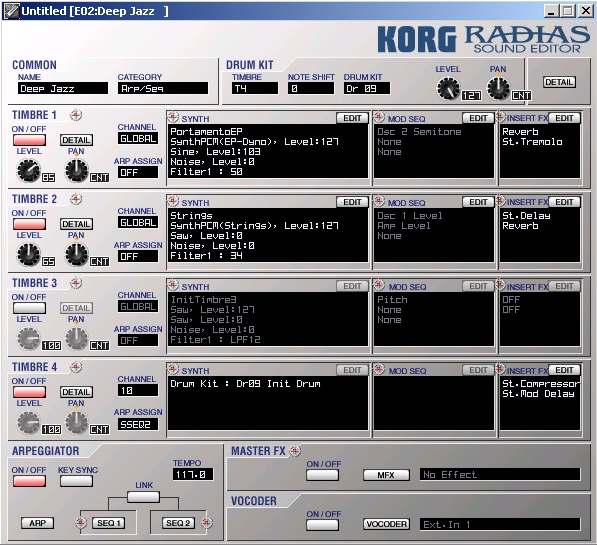Click Timbre 2 PAN knob
The image size is (597, 545).
(77, 254)
